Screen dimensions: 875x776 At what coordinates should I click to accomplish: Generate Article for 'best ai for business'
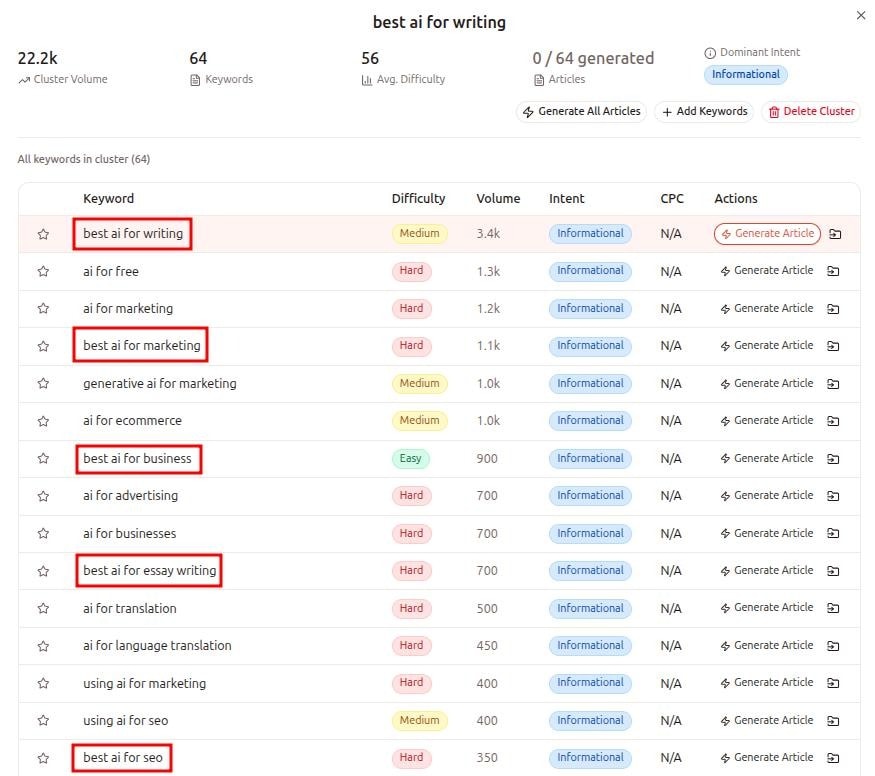point(767,459)
